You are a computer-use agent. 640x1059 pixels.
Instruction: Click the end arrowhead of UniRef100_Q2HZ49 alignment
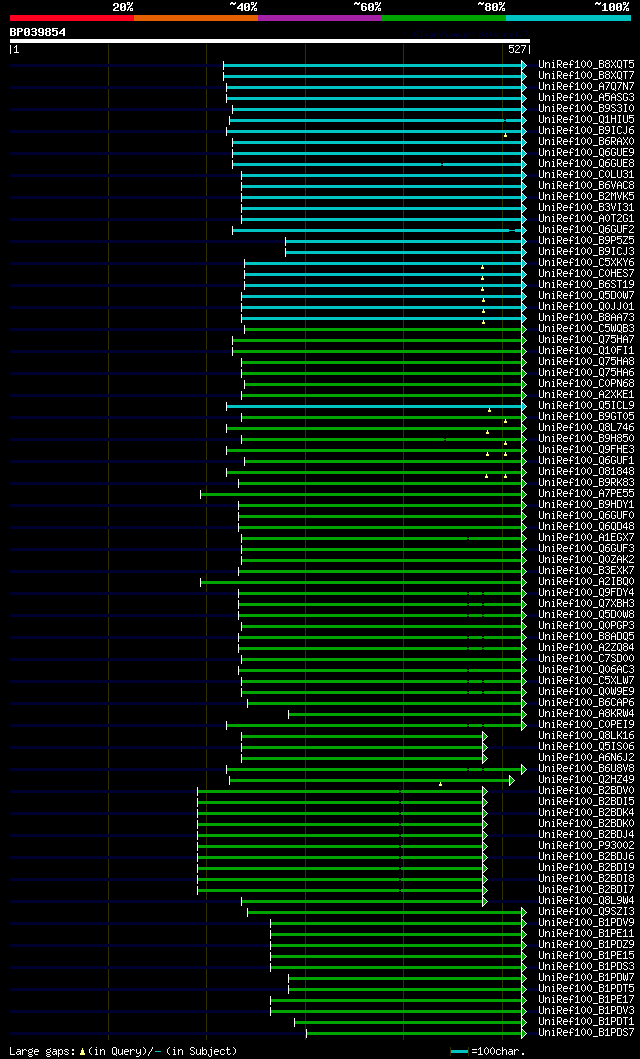512,781
